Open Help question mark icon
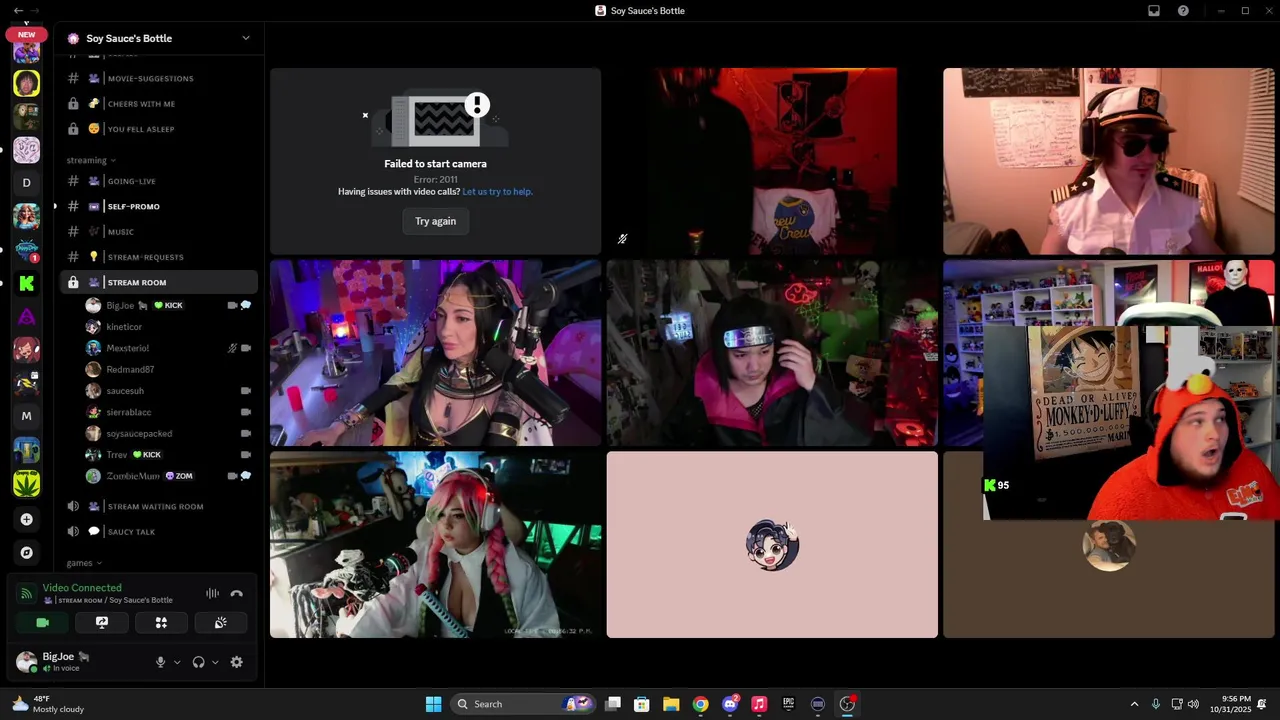Screen dimensions: 1280x720 tap(1183, 10)
